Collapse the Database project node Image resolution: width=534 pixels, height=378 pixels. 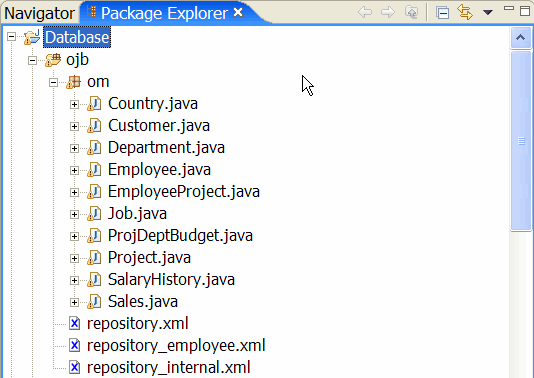click(12, 36)
